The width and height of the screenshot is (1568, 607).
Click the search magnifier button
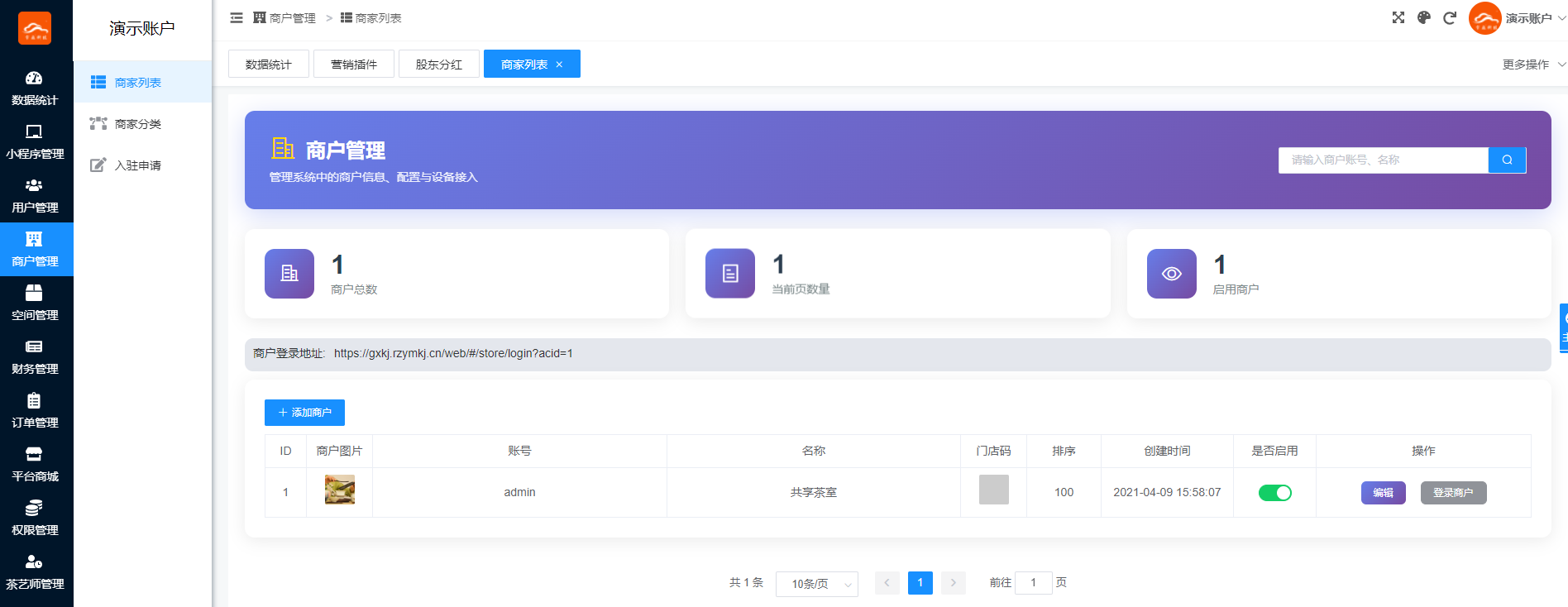[x=1507, y=160]
